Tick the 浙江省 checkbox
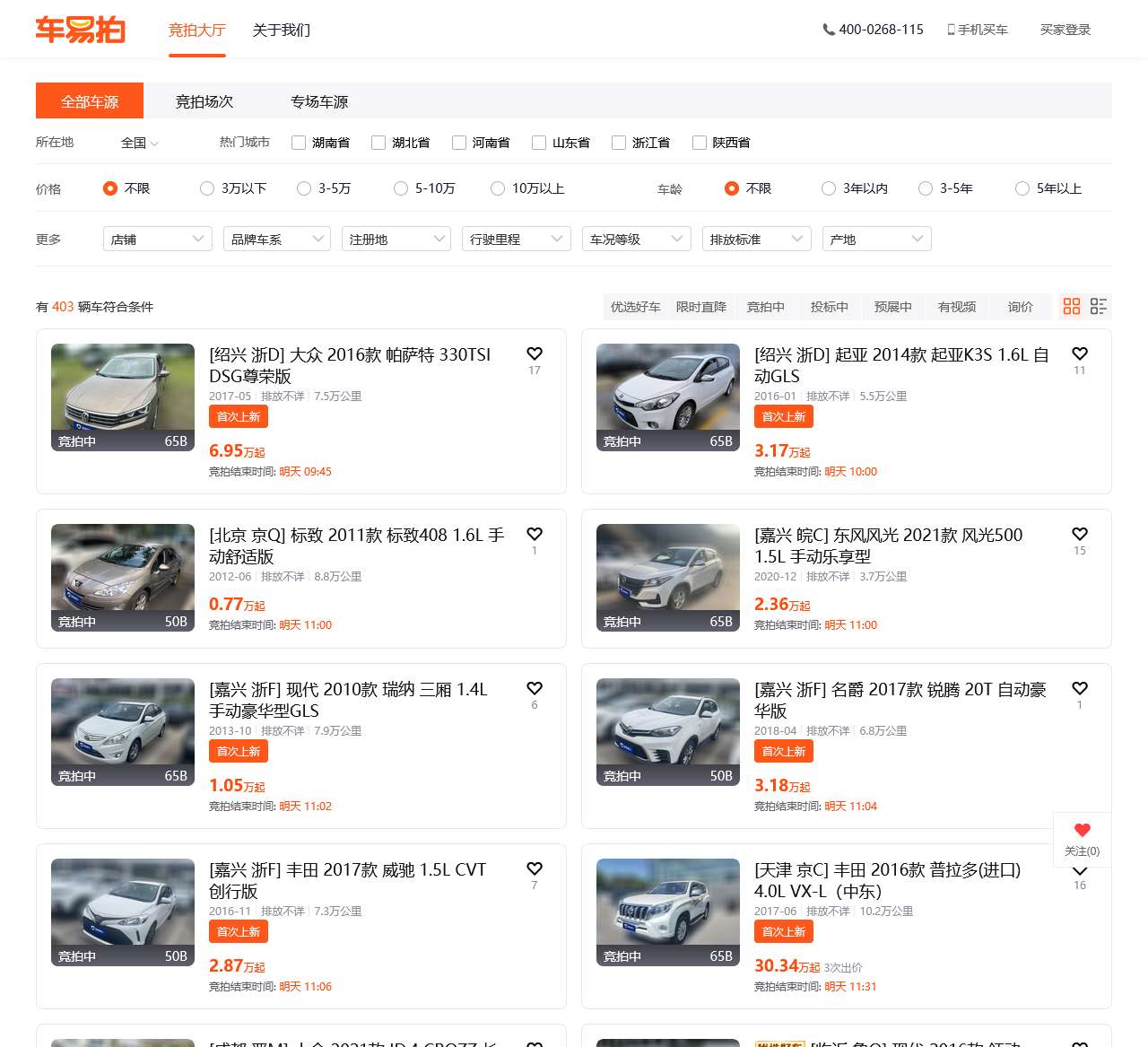Image resolution: width=1148 pixels, height=1047 pixels. 619,143
